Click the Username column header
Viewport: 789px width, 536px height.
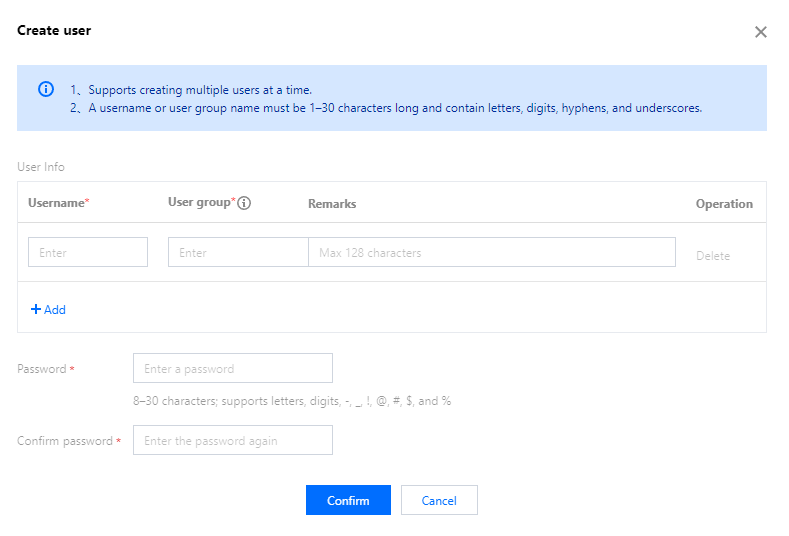click(x=58, y=203)
